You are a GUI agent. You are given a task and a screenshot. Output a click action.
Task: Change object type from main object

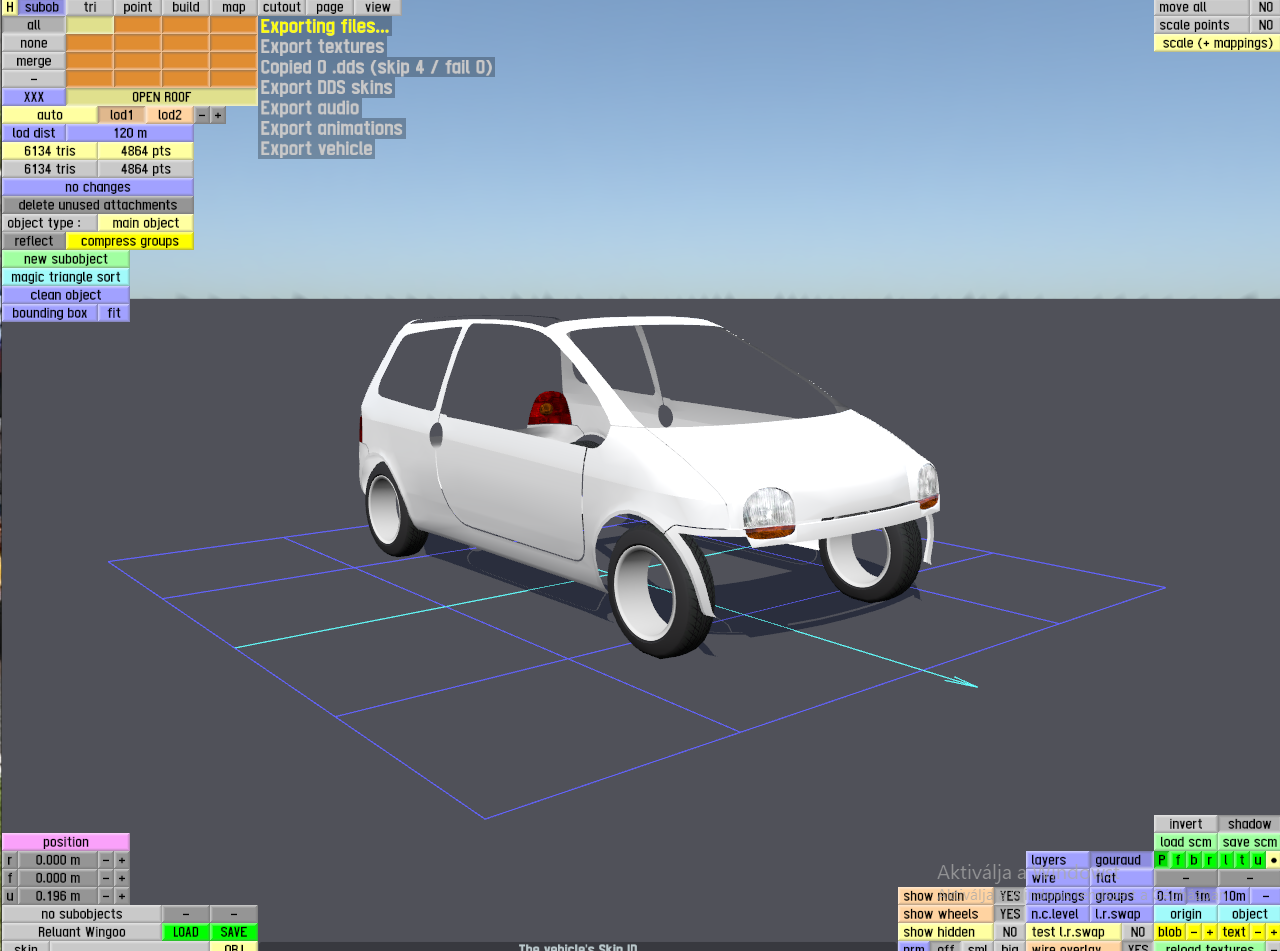click(x=146, y=223)
